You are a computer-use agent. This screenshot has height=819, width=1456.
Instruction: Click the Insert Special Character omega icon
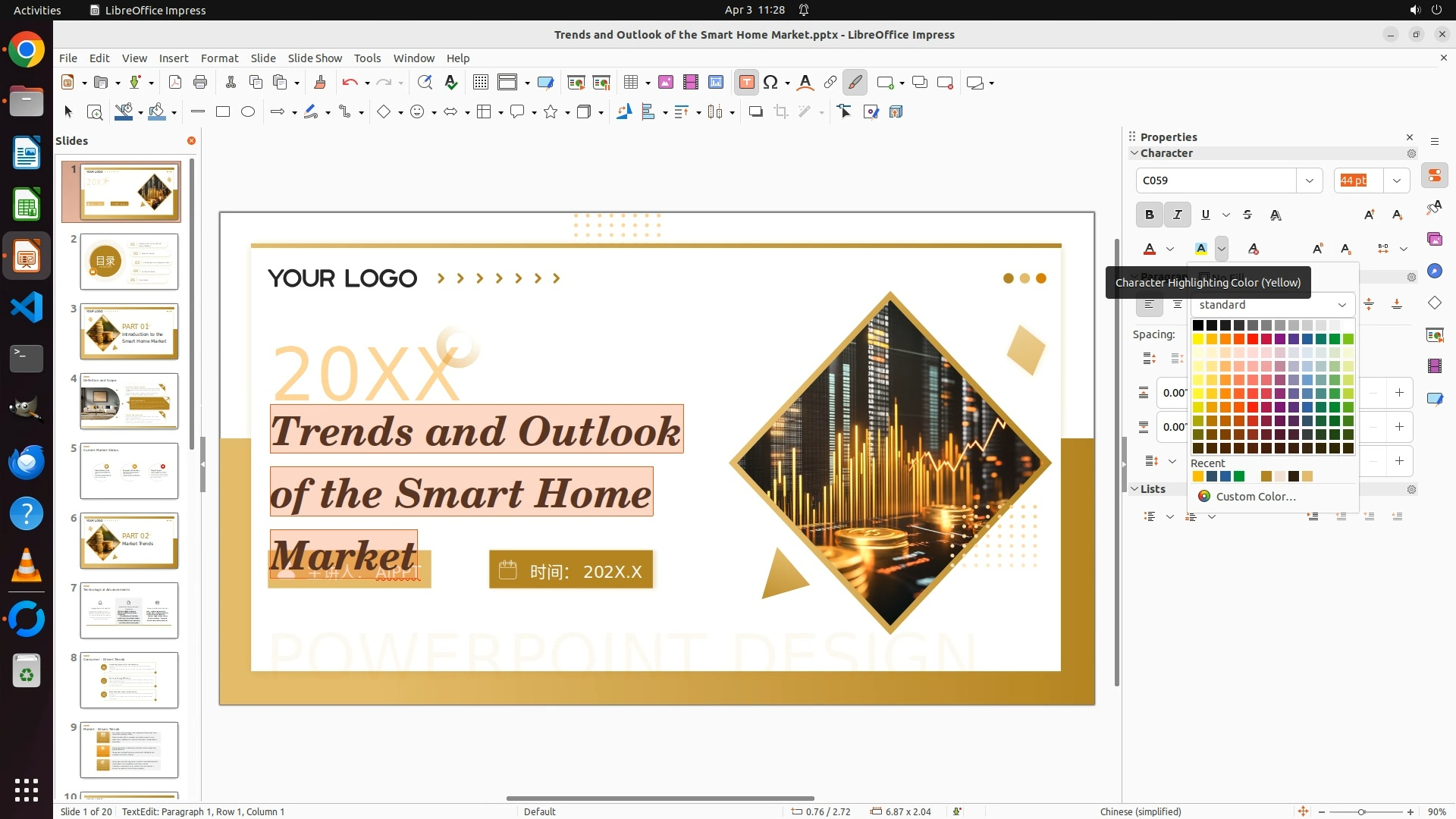[770, 83]
